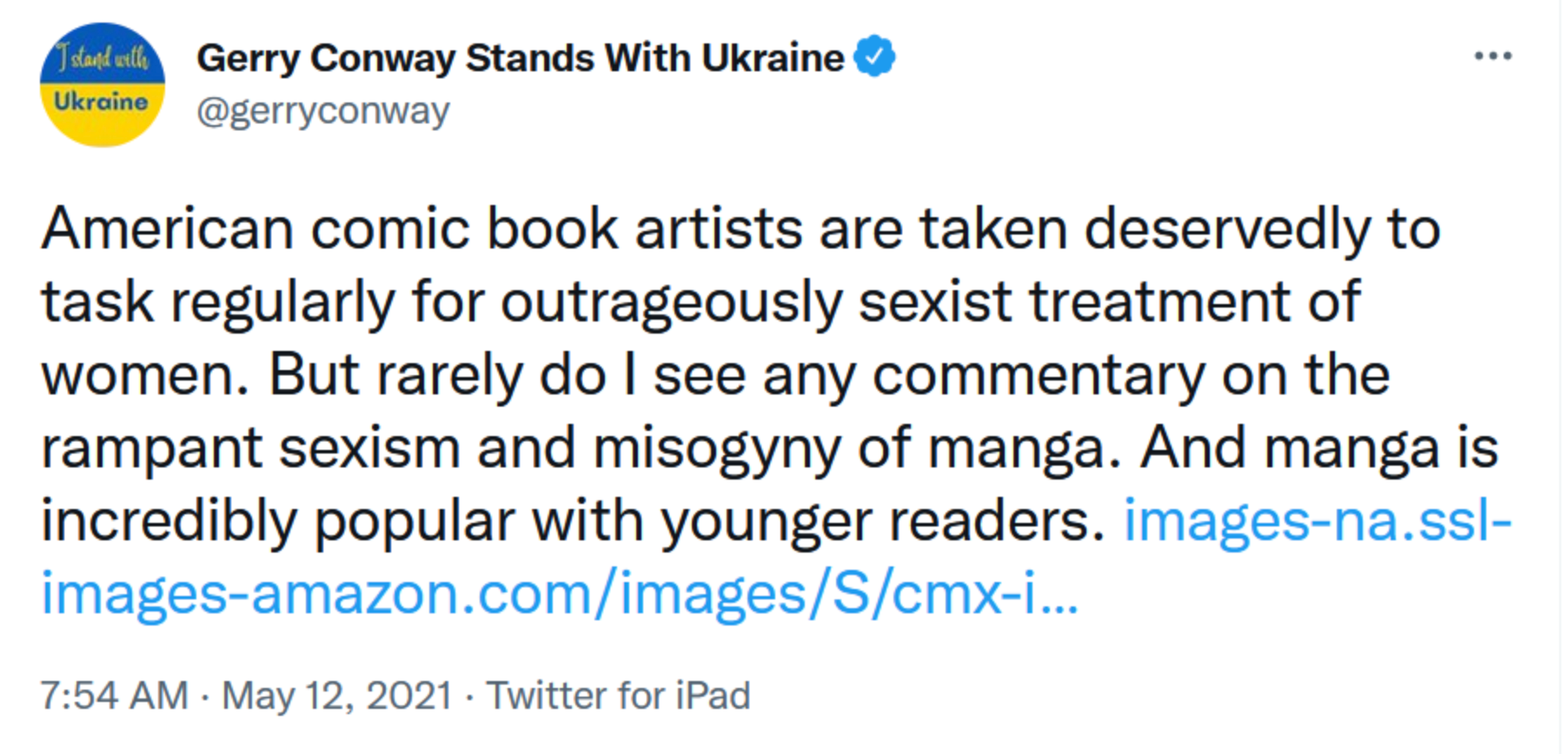1568x754 pixels.
Task: Visit the @gerryconway handle
Action: (322, 111)
